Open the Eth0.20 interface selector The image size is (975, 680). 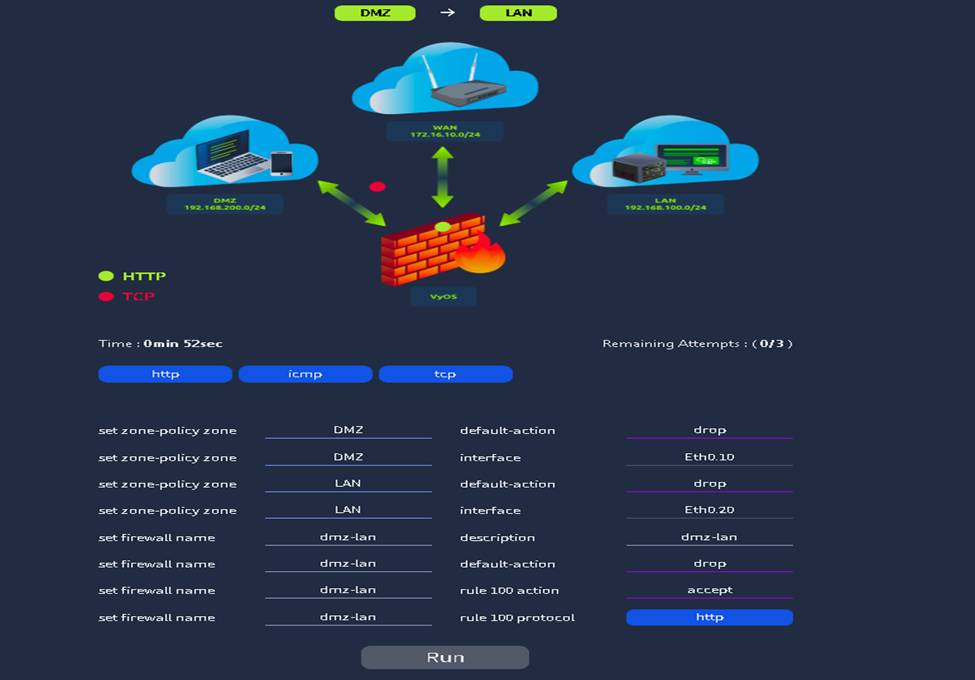pyautogui.click(x=709, y=507)
